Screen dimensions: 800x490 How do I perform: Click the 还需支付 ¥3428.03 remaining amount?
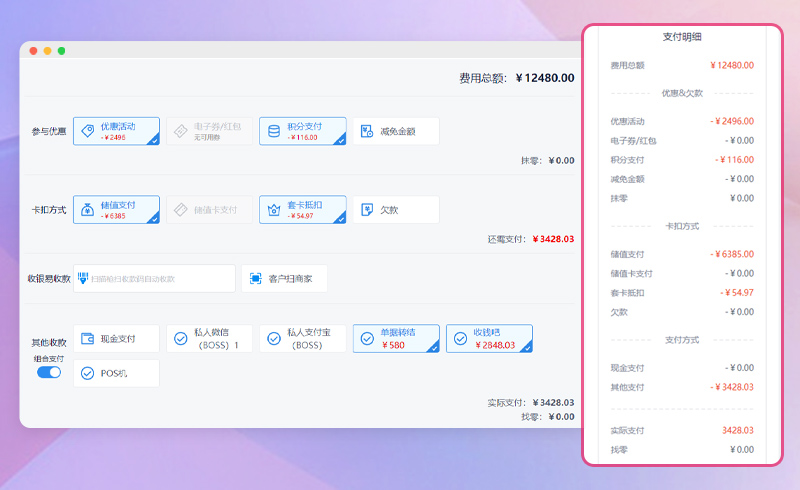pos(552,239)
